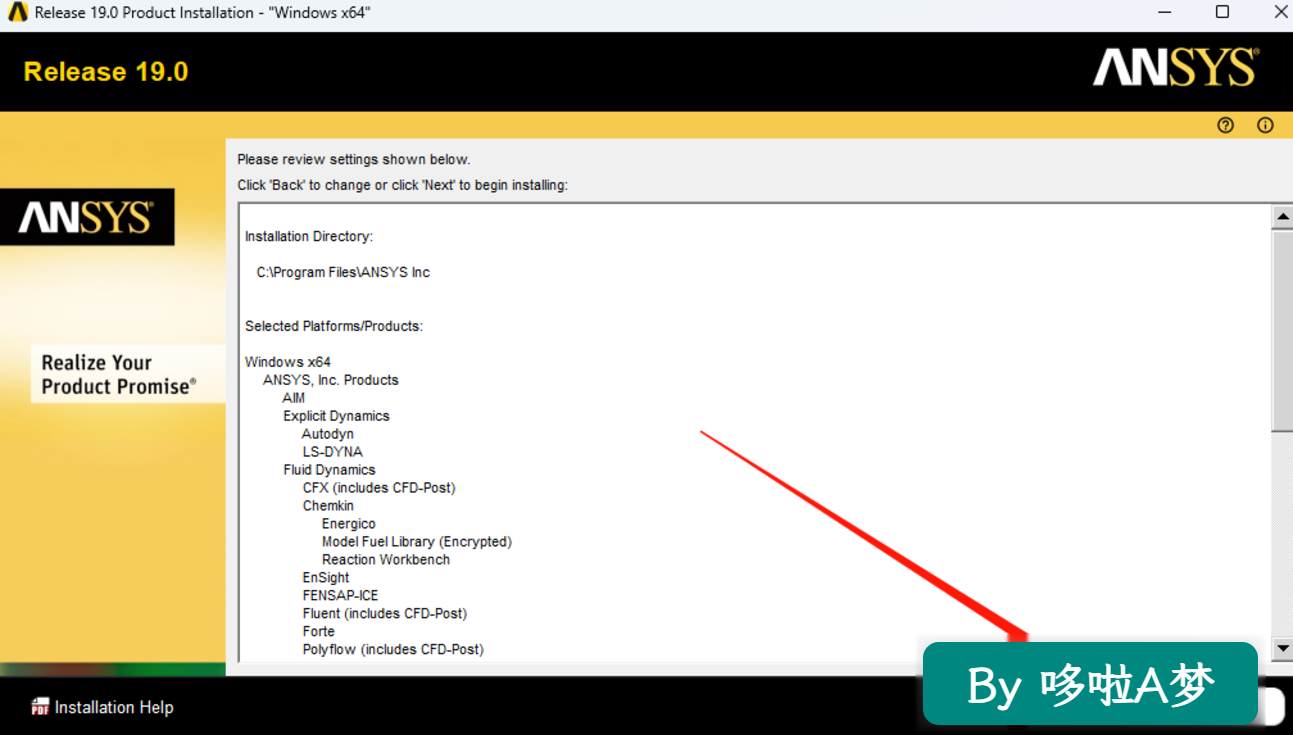The image size is (1293, 735).
Task: Maximize the Product Installation window
Action: 1222,13
